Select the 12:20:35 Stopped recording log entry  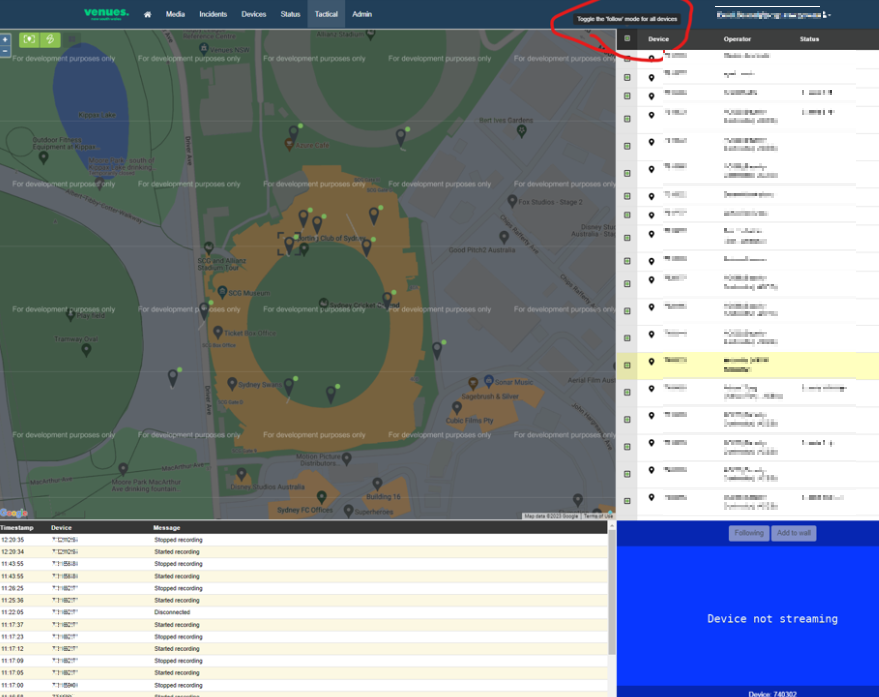pyautogui.click(x=303, y=540)
